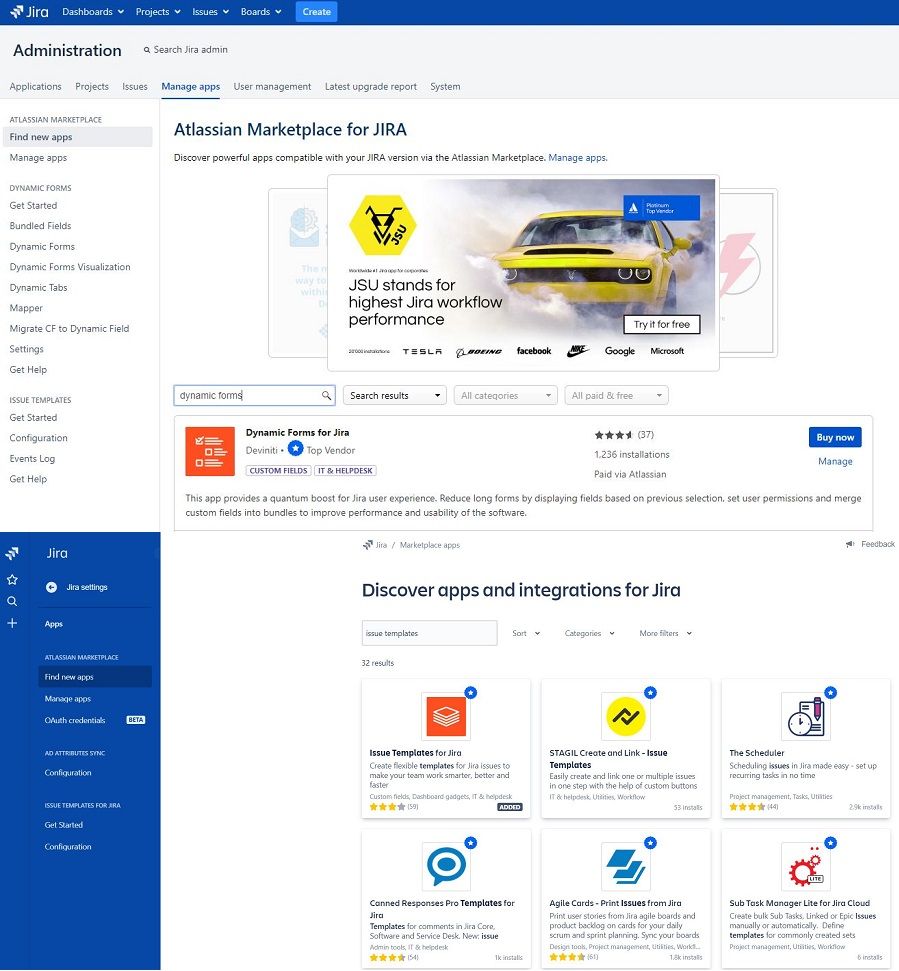Click the IT & HELPDESK category tag

point(345,471)
